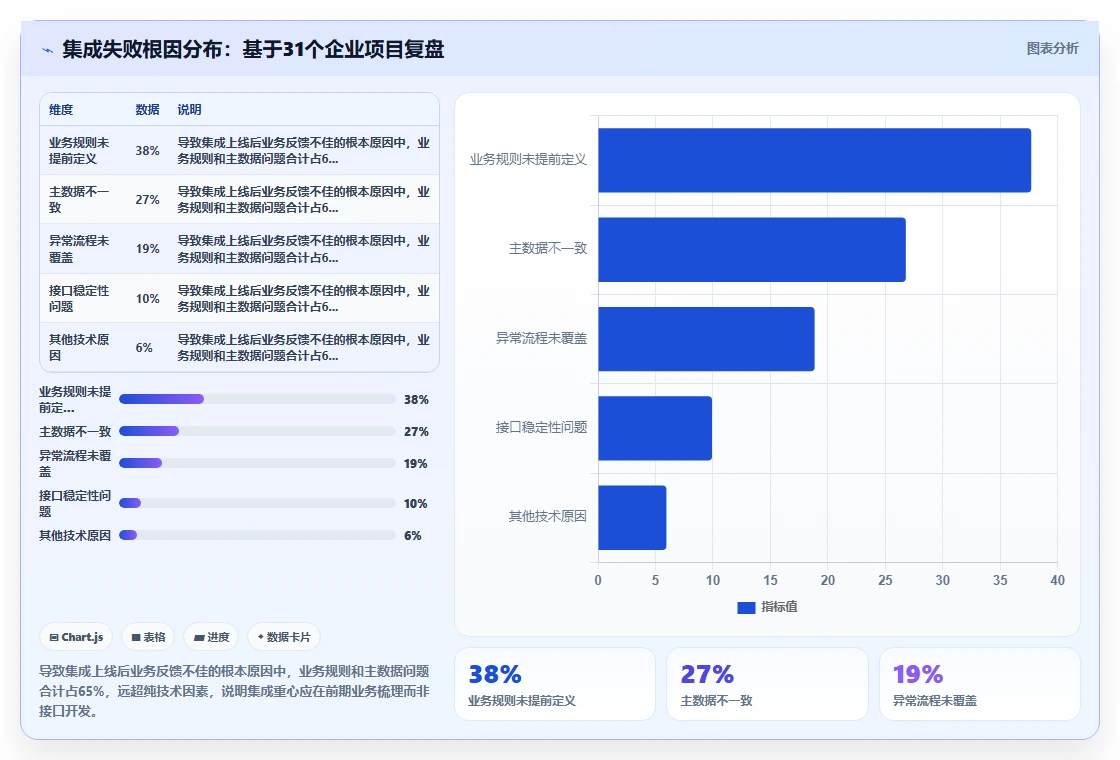Click the 业务规则未提前定义 chart axis label
This screenshot has width=1120, height=760.
[x=528, y=160]
